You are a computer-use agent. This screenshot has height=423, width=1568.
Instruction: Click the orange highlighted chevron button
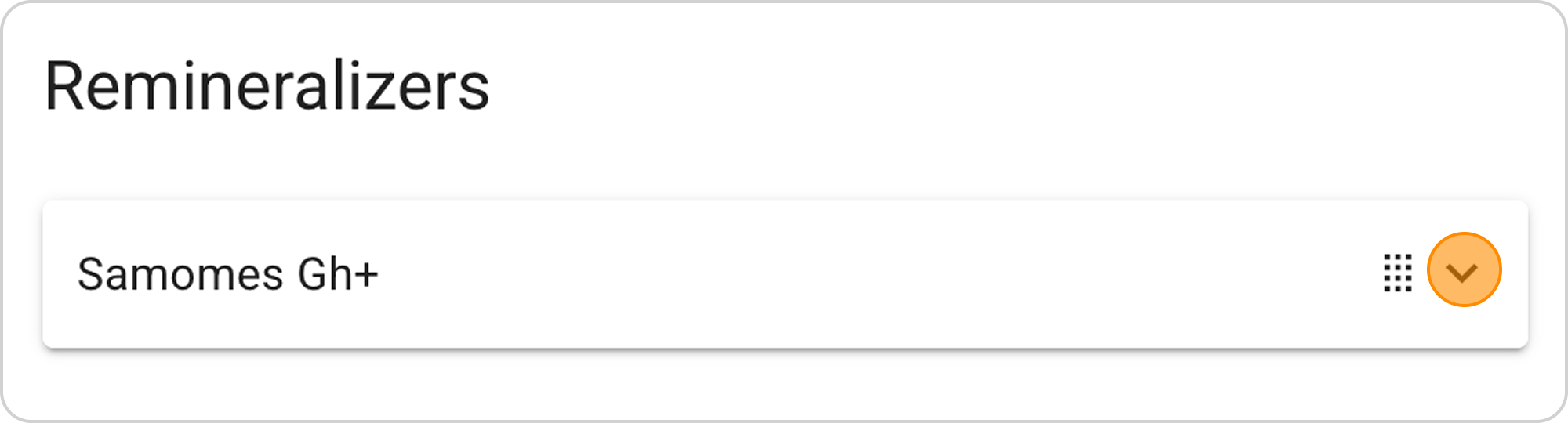(1463, 271)
